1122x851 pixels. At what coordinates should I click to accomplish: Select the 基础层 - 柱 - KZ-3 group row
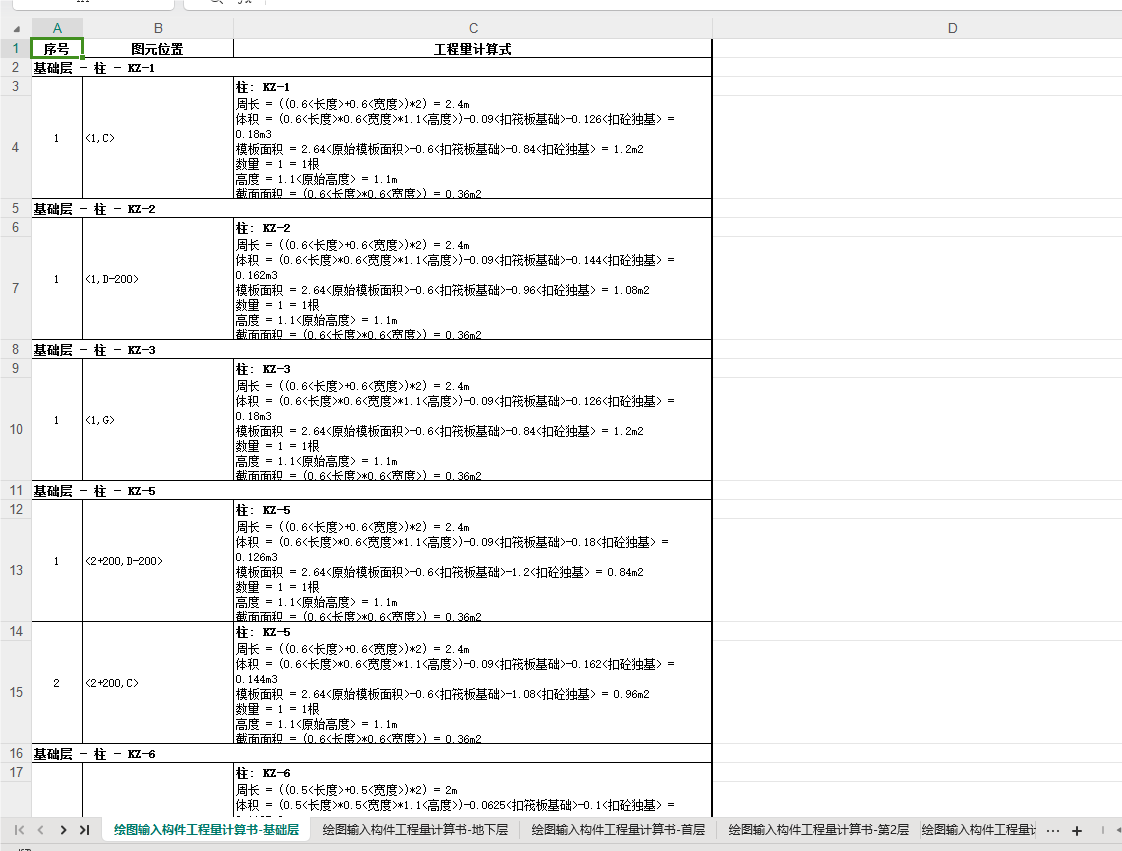coord(371,350)
